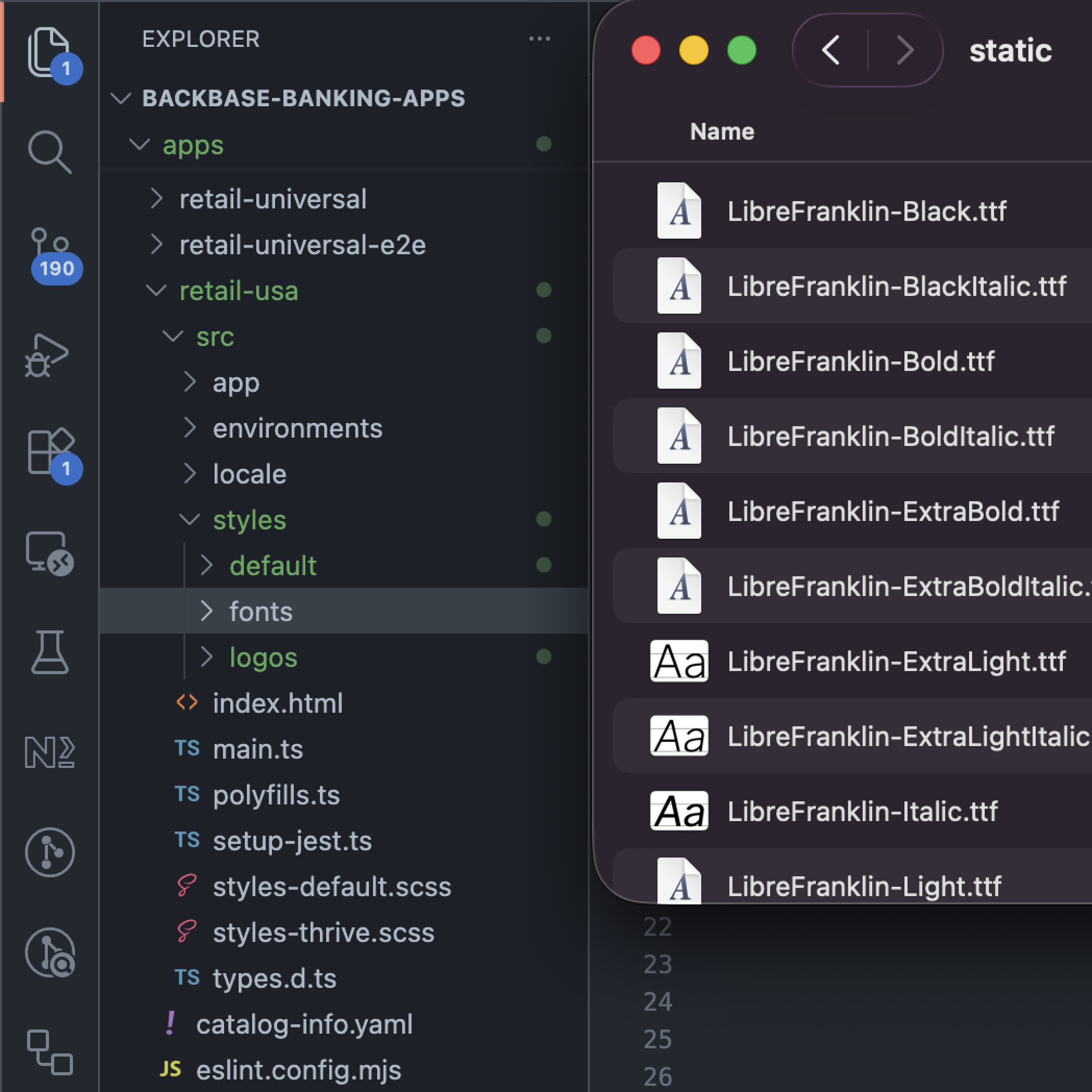Screen dimensions: 1092x1092
Task: Expand the retail-universal folder
Action: 157,198
